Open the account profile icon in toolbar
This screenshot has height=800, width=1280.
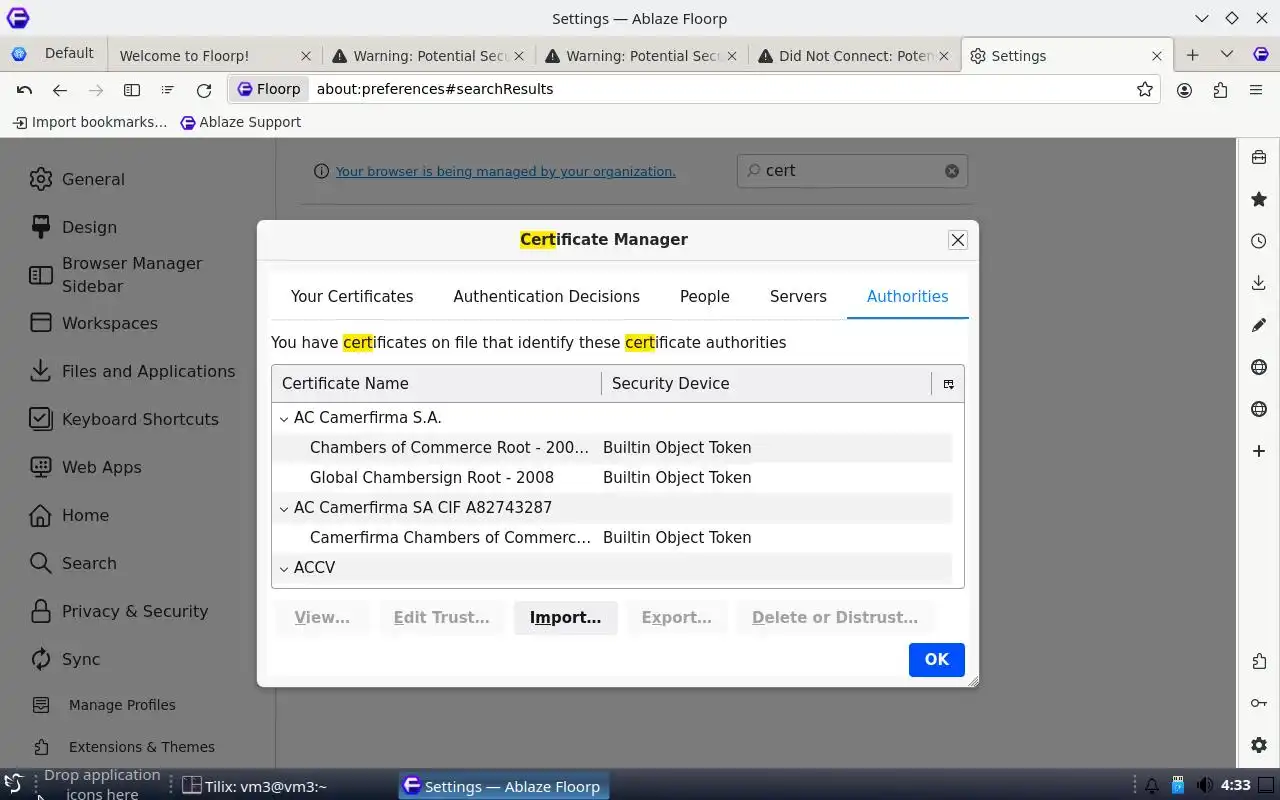click(1185, 90)
